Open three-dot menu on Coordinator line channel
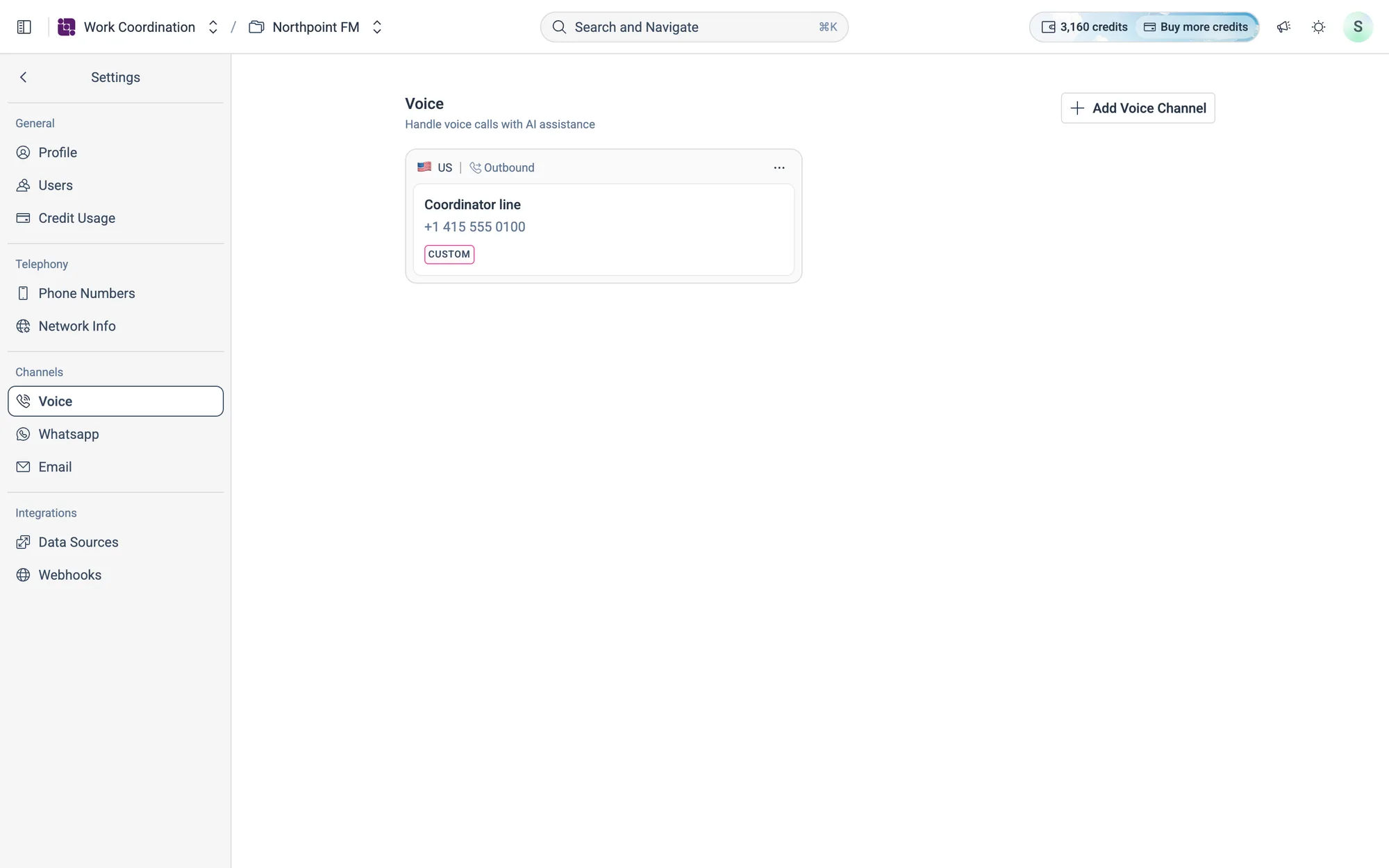The image size is (1389, 868). [x=779, y=167]
